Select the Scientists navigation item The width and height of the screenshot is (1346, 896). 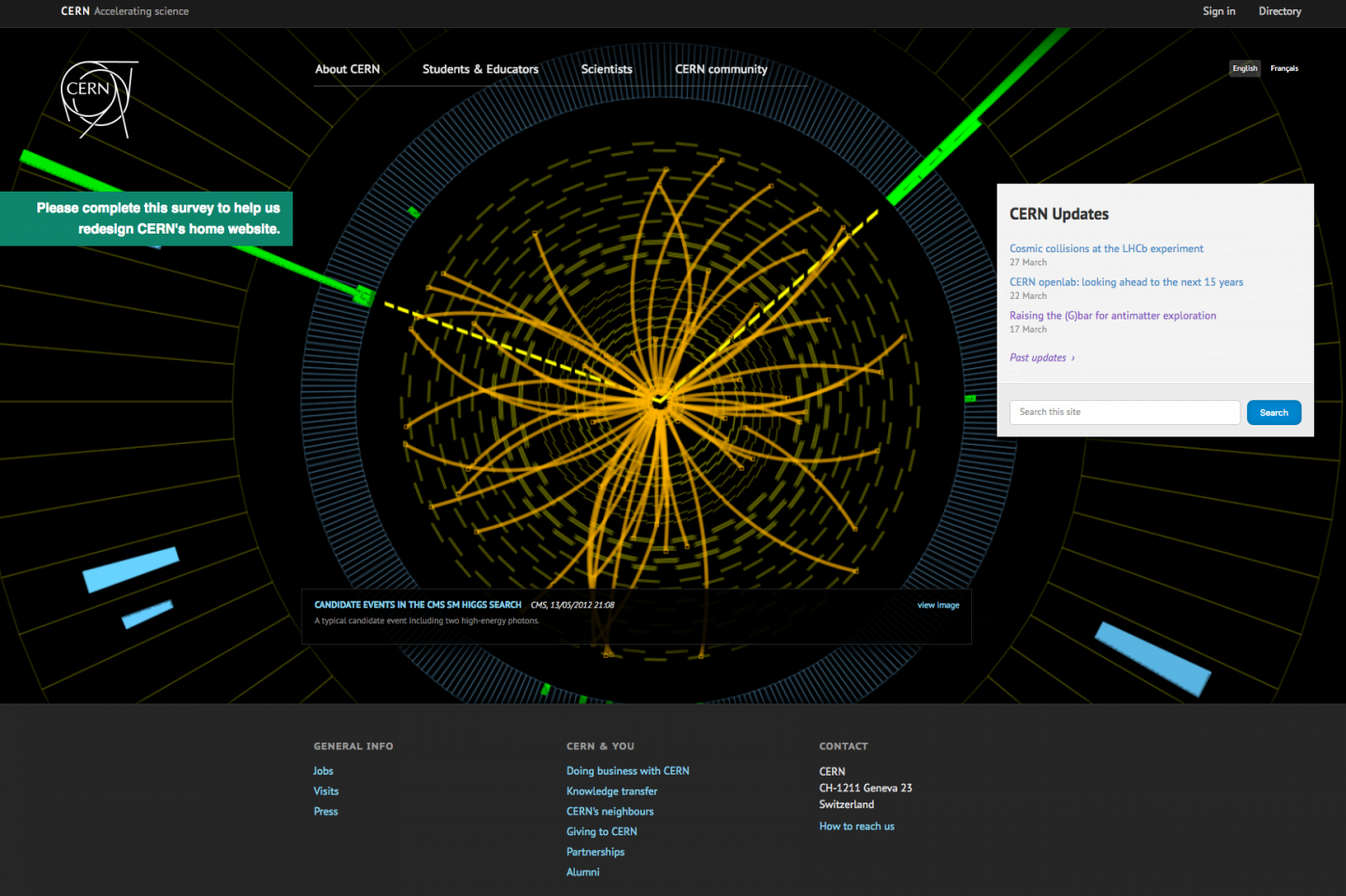(x=606, y=69)
